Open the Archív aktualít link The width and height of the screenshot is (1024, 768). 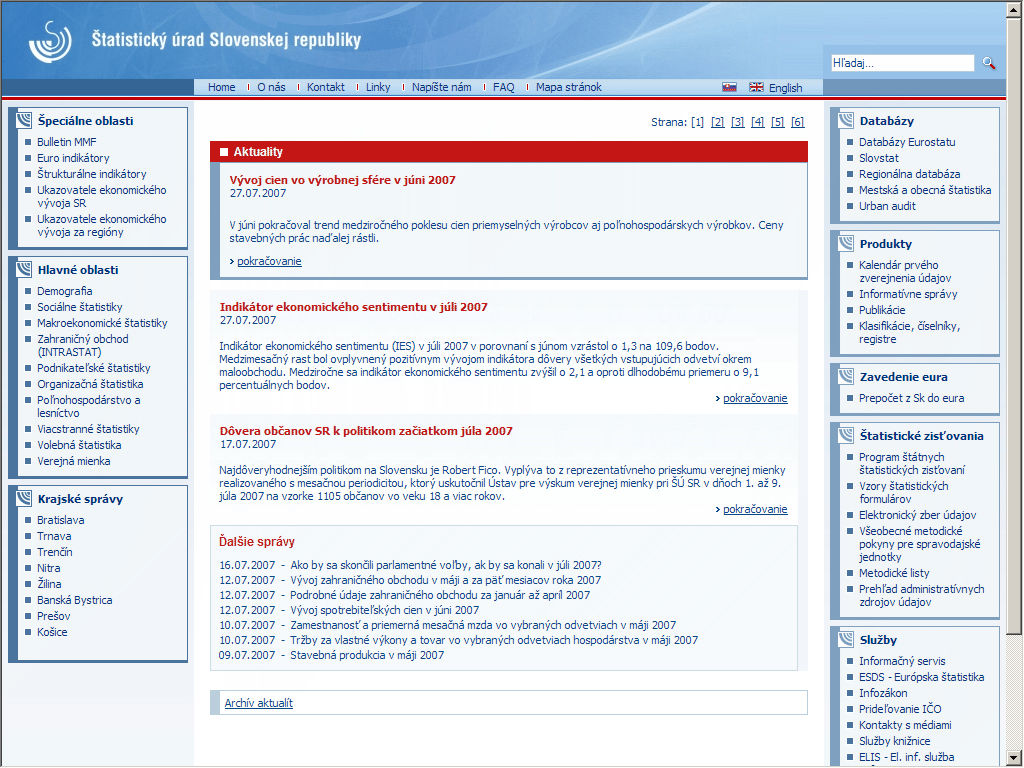[259, 703]
